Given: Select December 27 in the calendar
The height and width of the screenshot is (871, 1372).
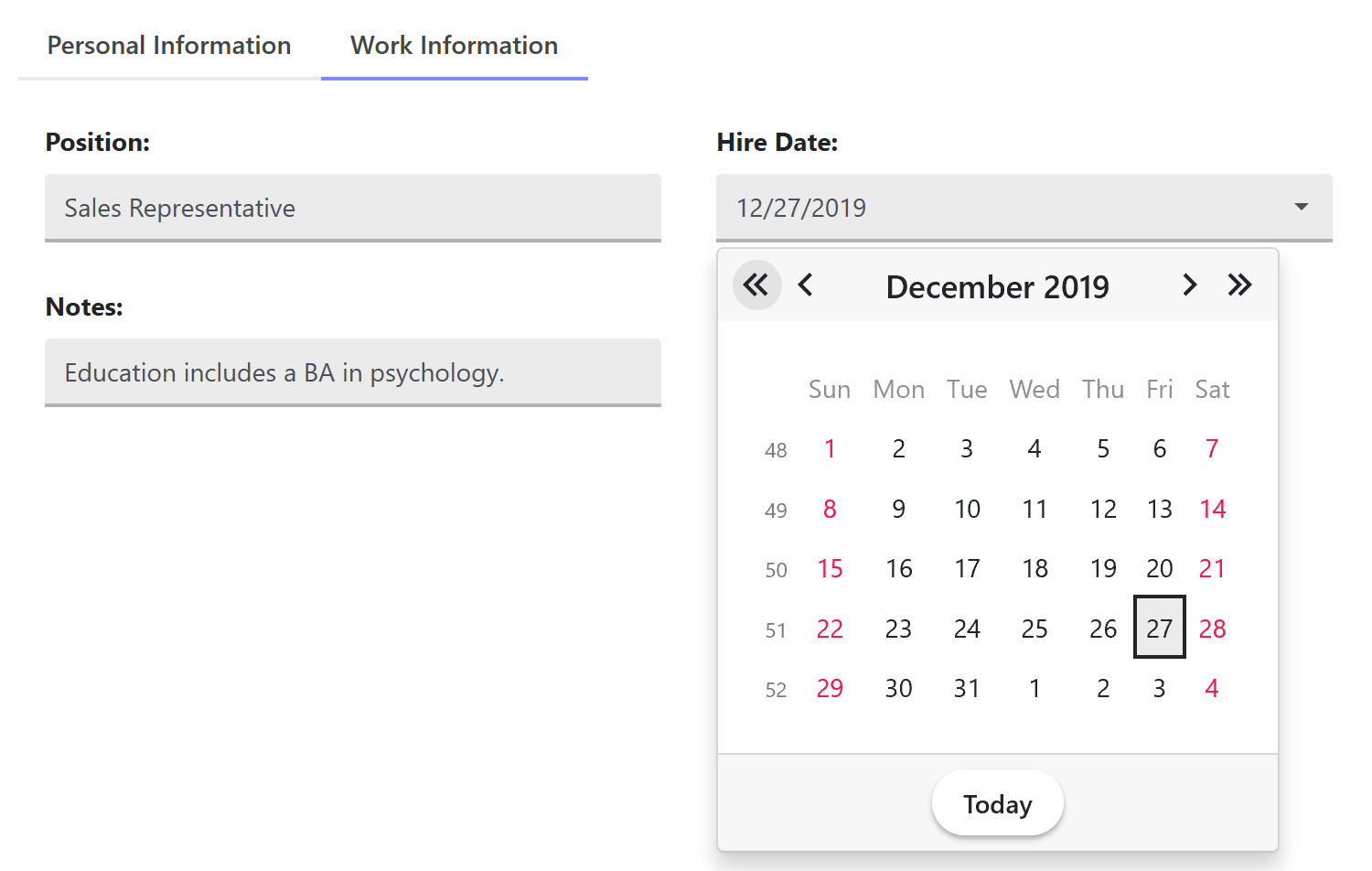Looking at the screenshot, I should pyautogui.click(x=1159, y=629).
